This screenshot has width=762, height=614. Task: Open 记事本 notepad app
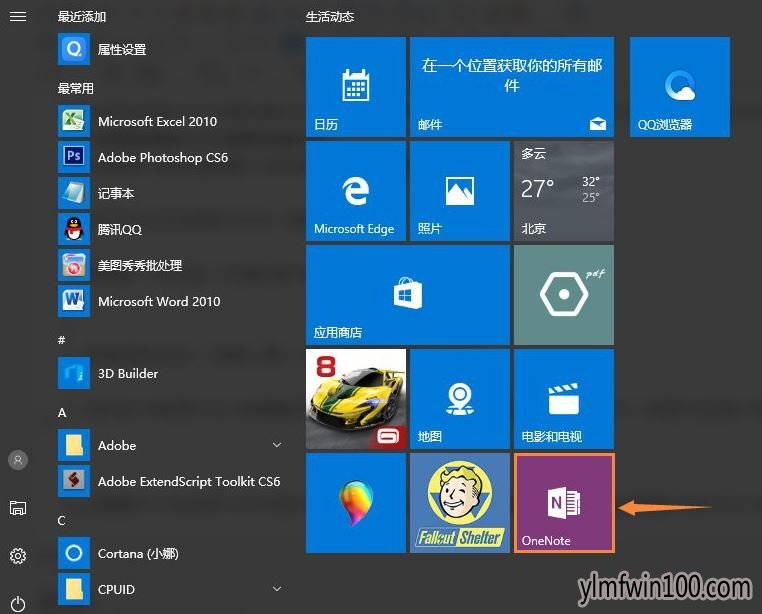point(170,193)
